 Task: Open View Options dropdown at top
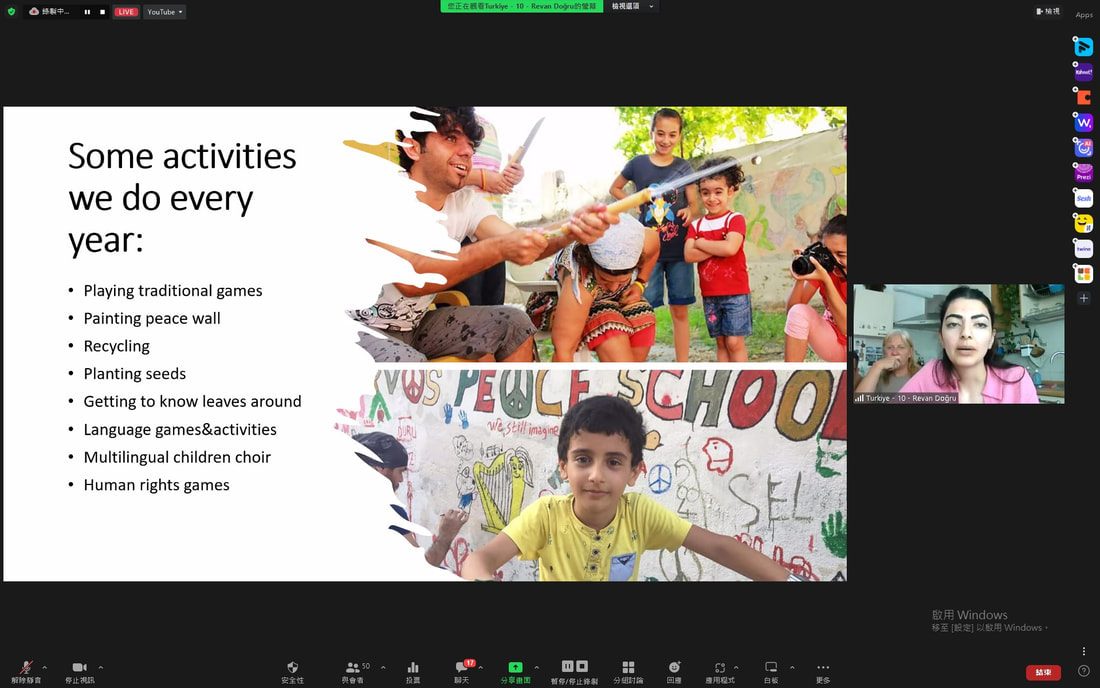[x=632, y=6]
